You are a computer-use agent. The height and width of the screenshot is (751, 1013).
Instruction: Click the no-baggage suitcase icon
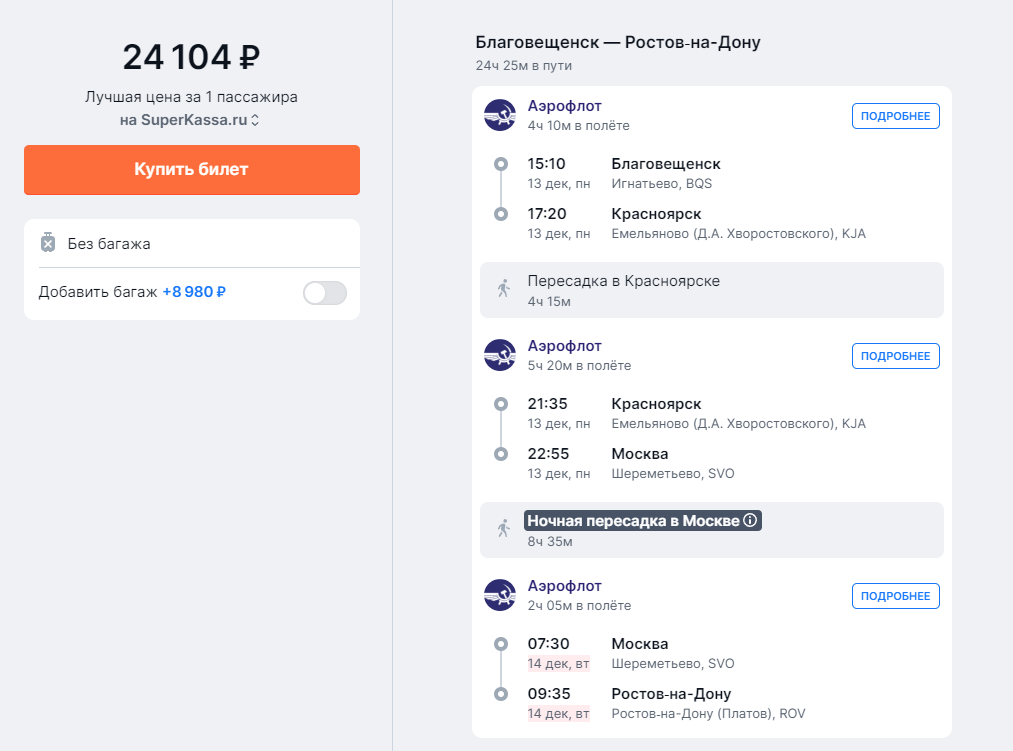(x=48, y=243)
